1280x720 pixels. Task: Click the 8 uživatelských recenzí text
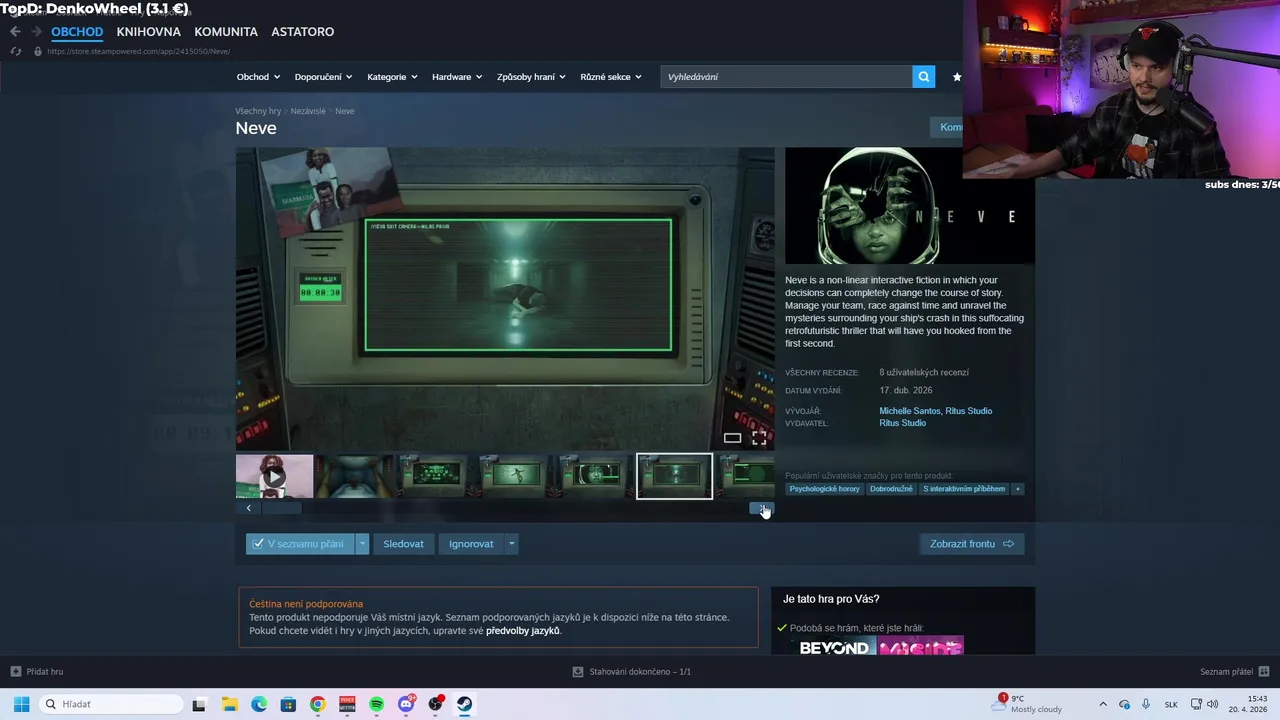924,372
